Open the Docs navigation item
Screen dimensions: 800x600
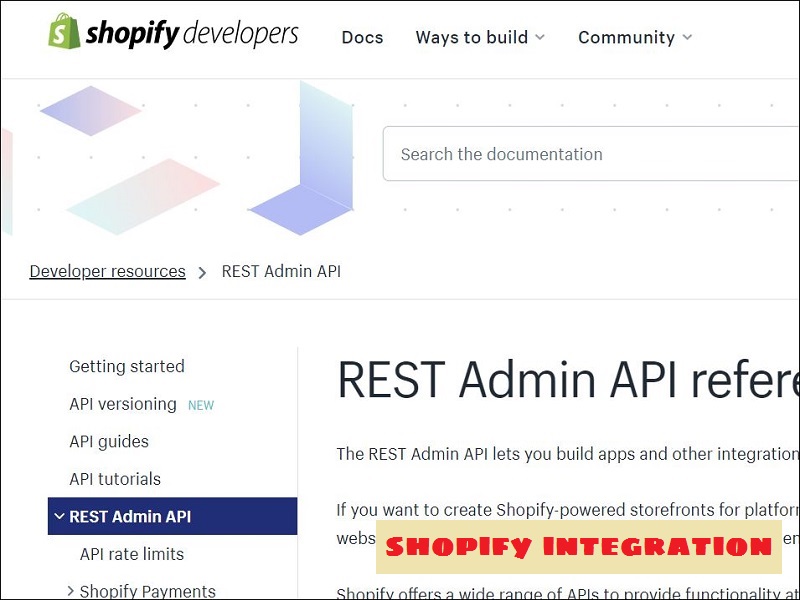coord(362,37)
